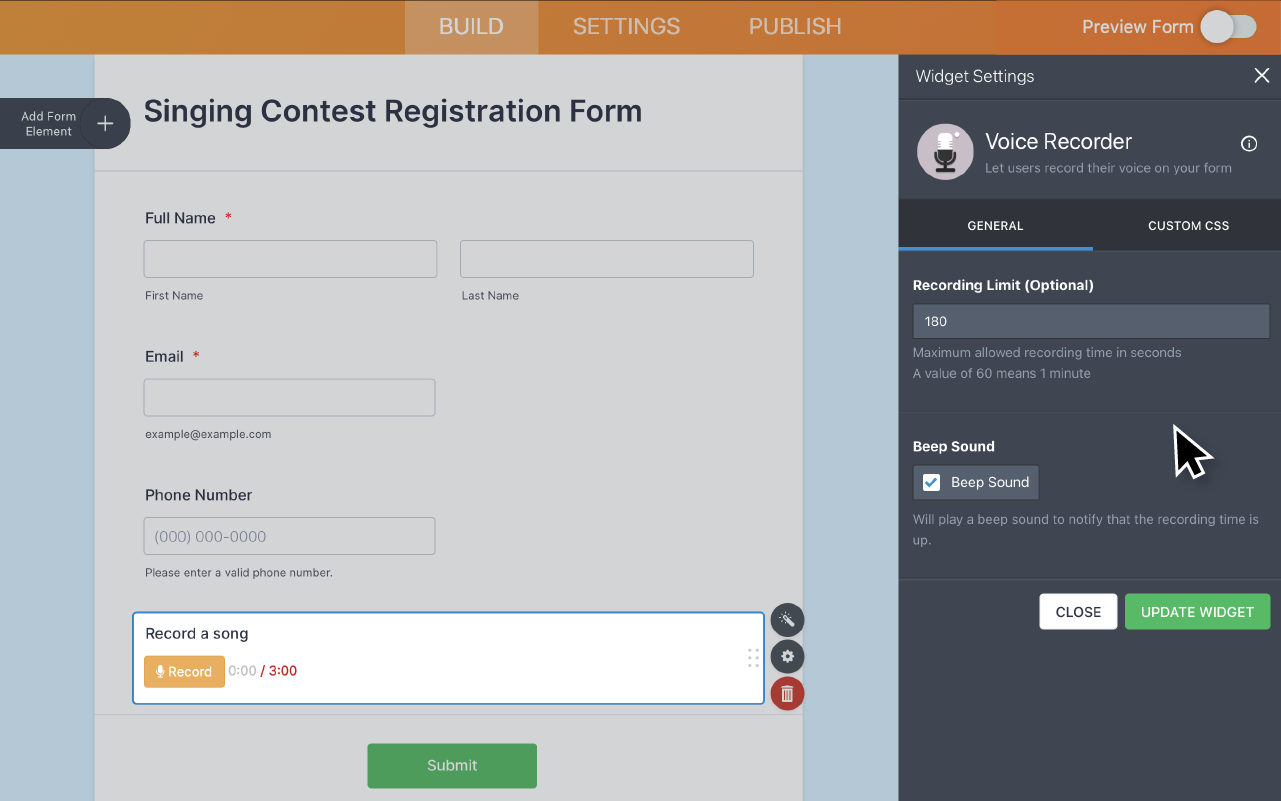
Task: Enable the Preview Form toggle
Action: point(1229,27)
